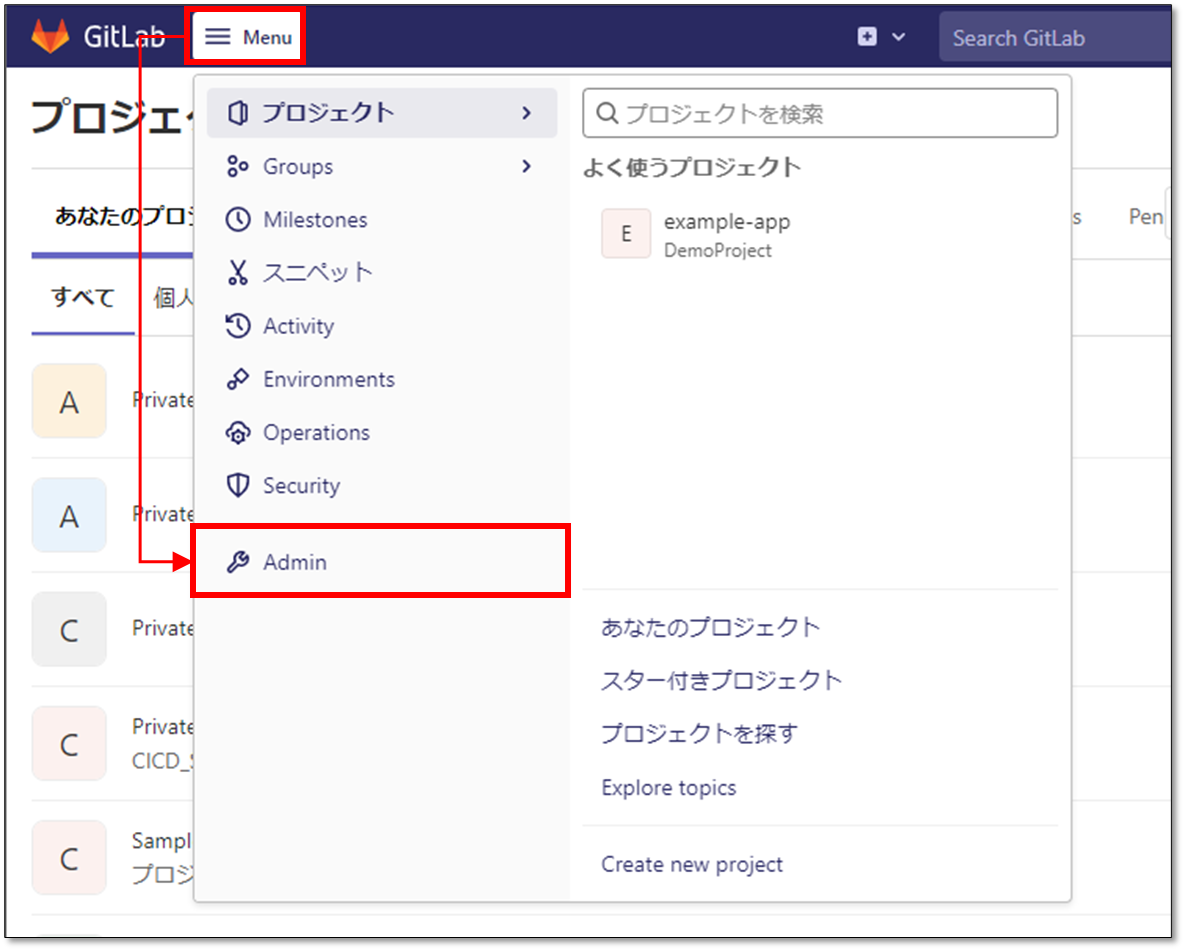Screen dimensions: 1185x951
Task: Open the Explore topics link
Action: click(668, 787)
